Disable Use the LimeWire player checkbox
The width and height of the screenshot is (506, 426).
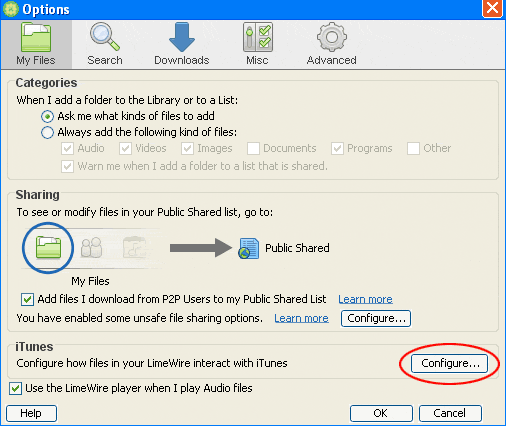pyautogui.click(x=15, y=388)
